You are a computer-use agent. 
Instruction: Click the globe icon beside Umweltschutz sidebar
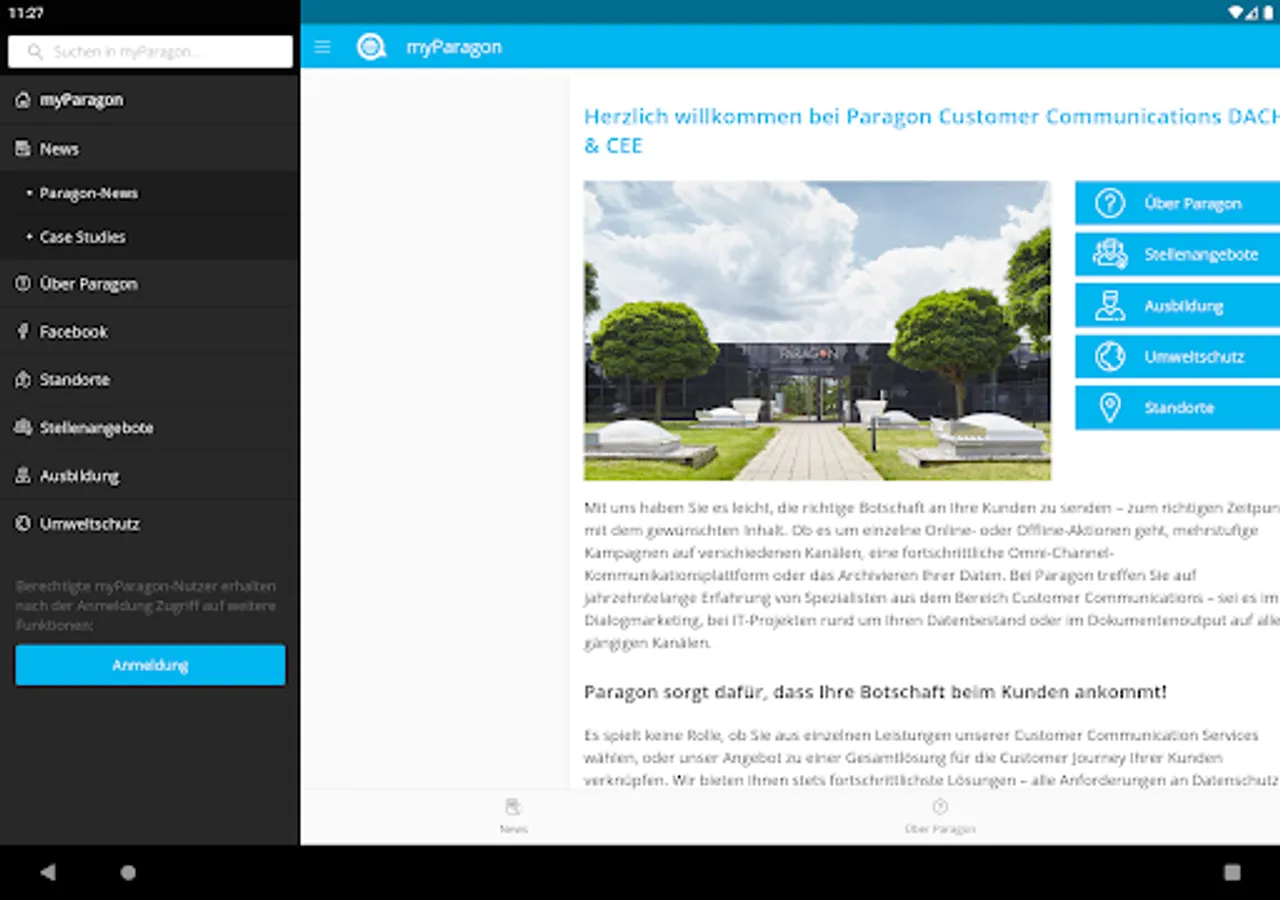click(x=23, y=524)
